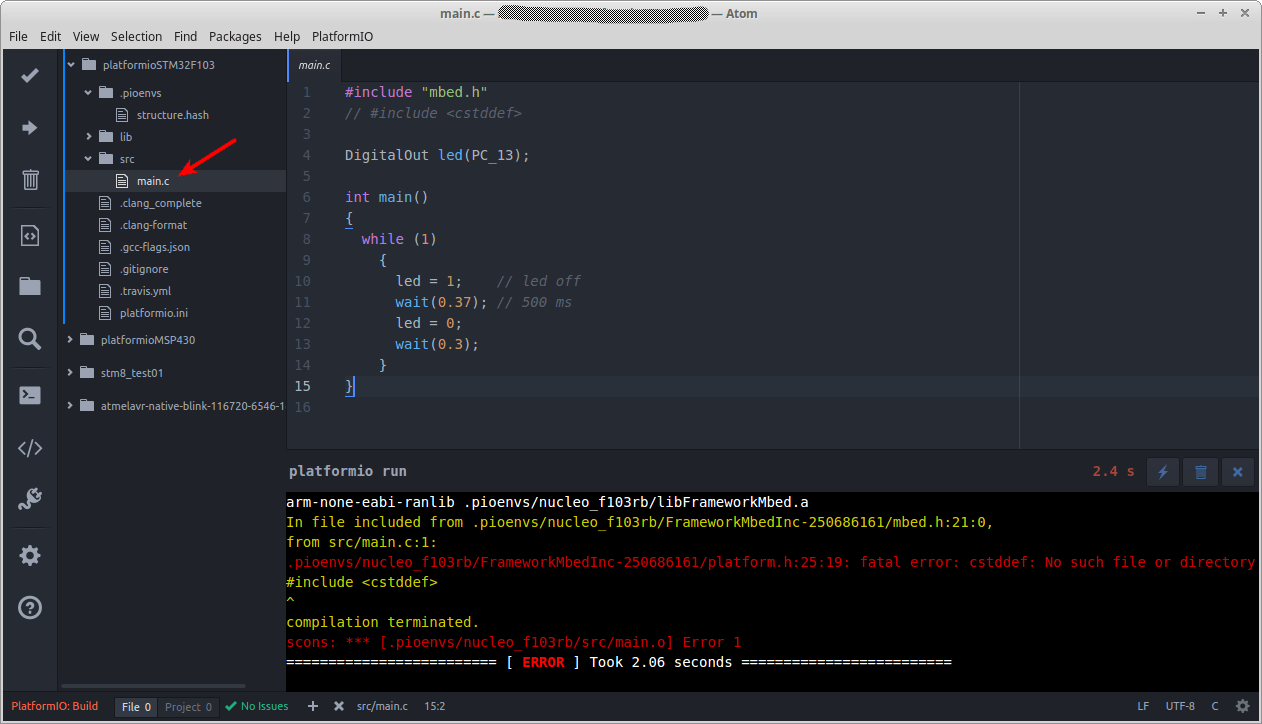This screenshot has width=1262, height=724.
Task: Click line number 15 in the gutter
Action: pos(301,386)
